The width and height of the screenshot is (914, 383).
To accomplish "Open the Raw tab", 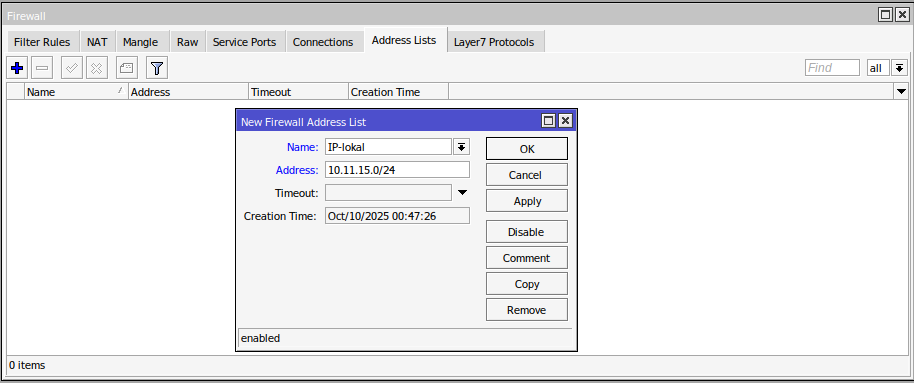I will pyautogui.click(x=188, y=42).
